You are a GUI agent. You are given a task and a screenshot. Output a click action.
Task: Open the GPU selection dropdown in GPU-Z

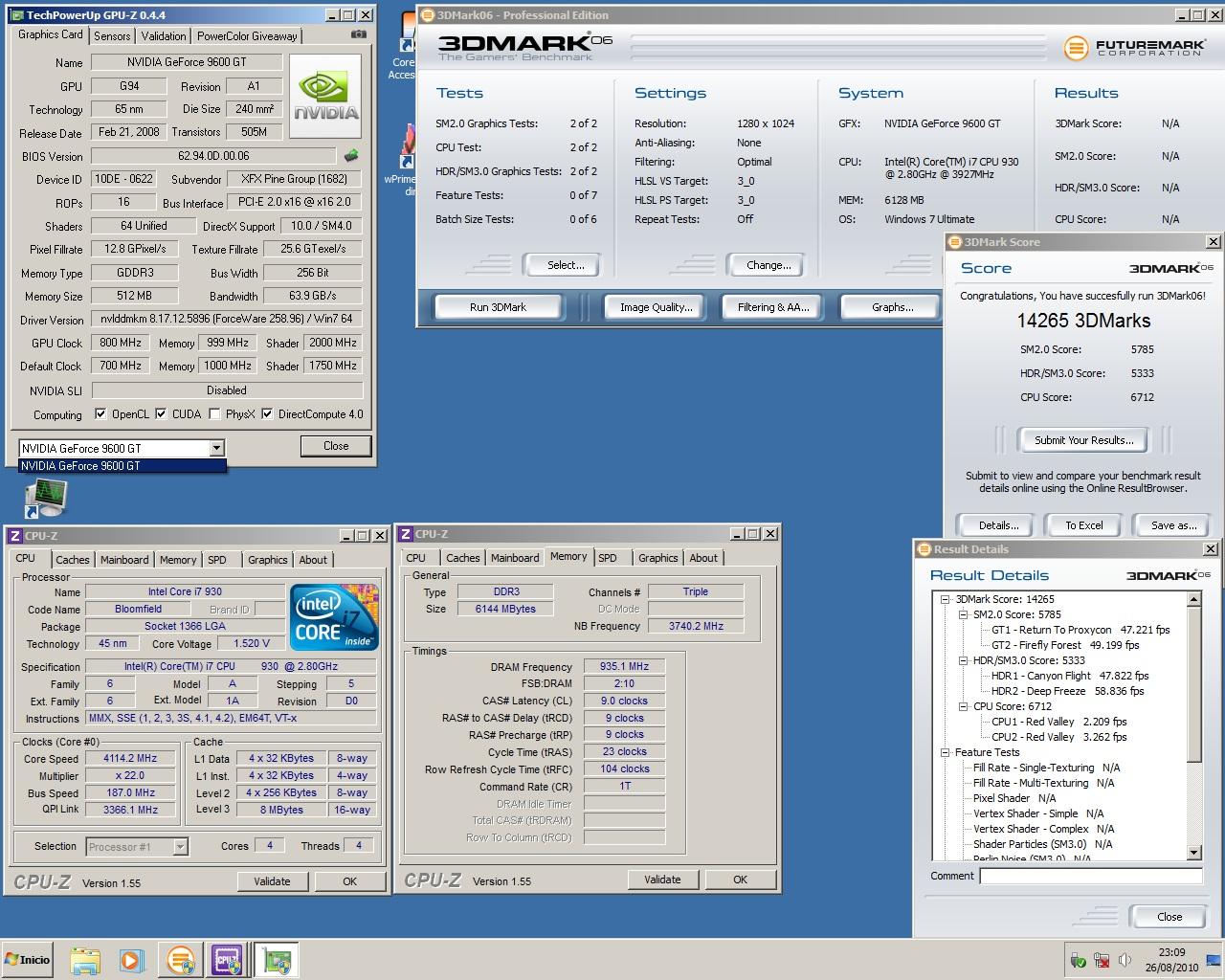tap(216, 448)
